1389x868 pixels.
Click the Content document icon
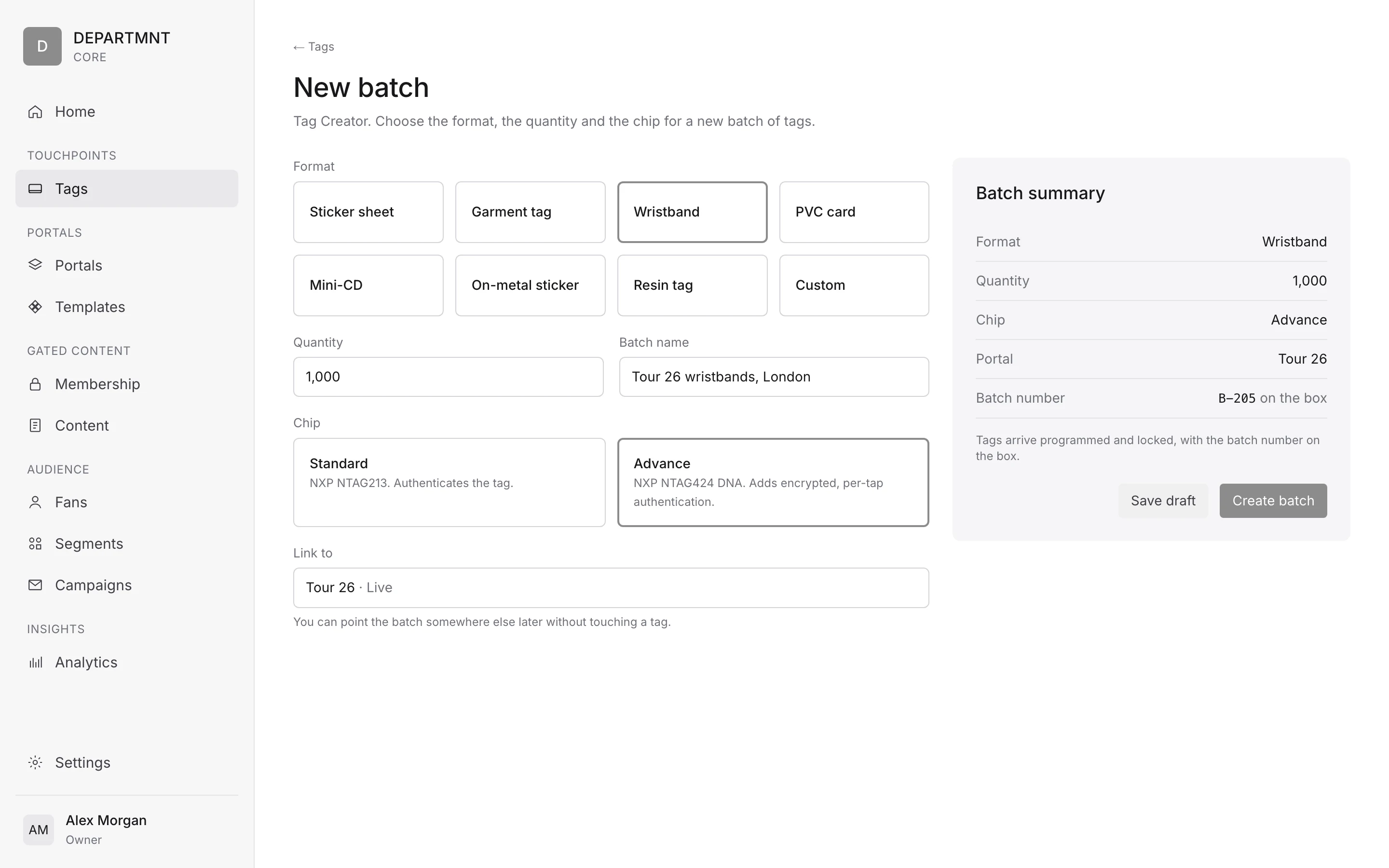pyautogui.click(x=35, y=425)
